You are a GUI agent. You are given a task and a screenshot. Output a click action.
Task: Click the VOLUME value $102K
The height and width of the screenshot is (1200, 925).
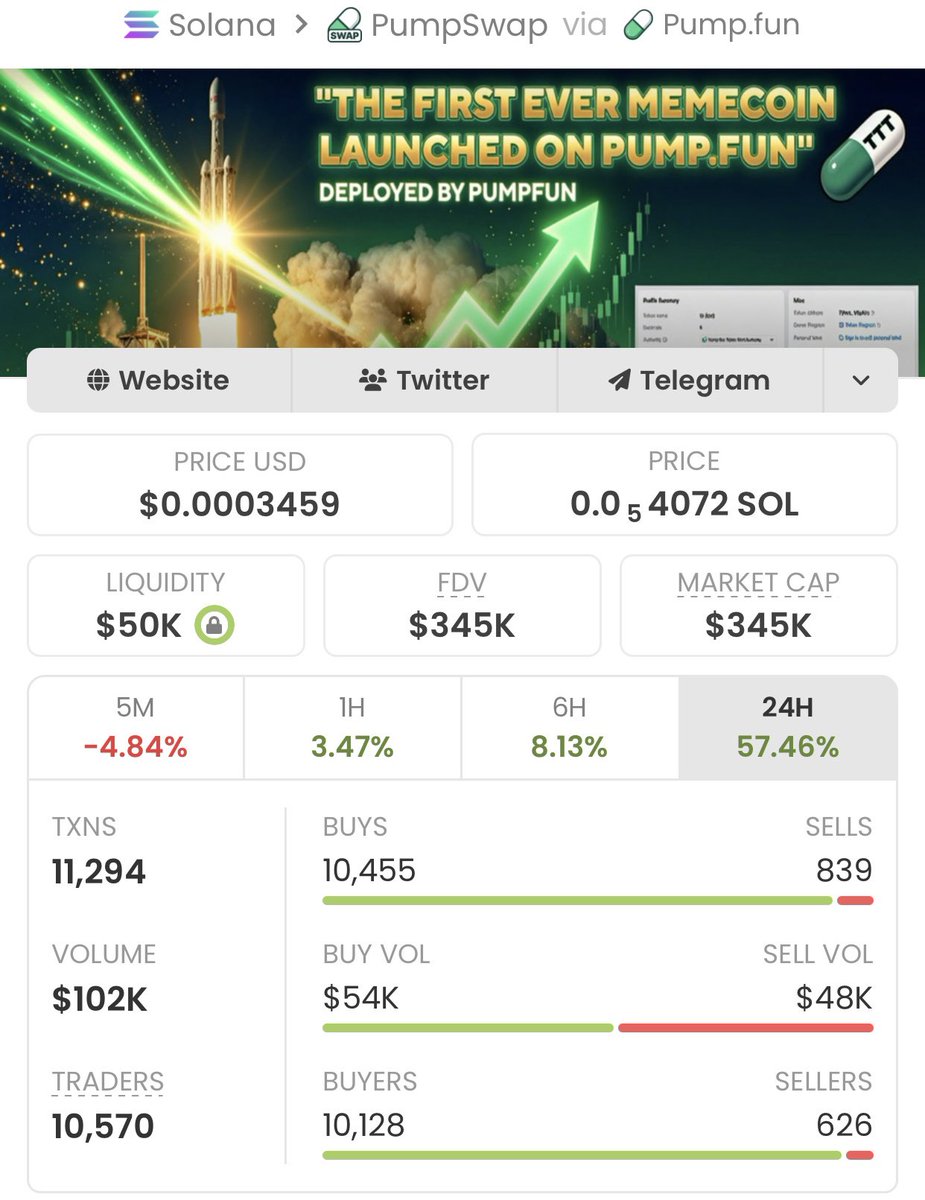pyautogui.click(x=100, y=999)
